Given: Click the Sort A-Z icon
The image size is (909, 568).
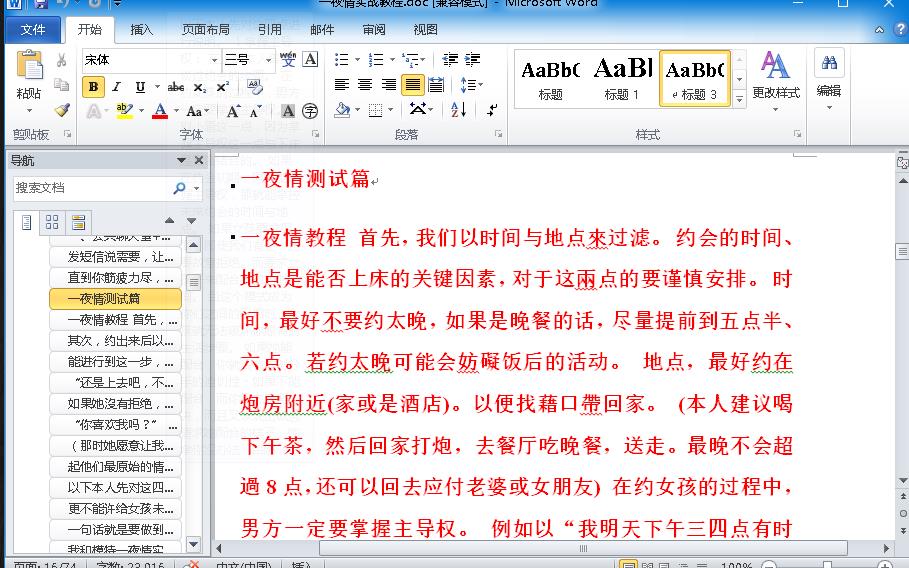Looking at the screenshot, I should pyautogui.click(x=458, y=110).
